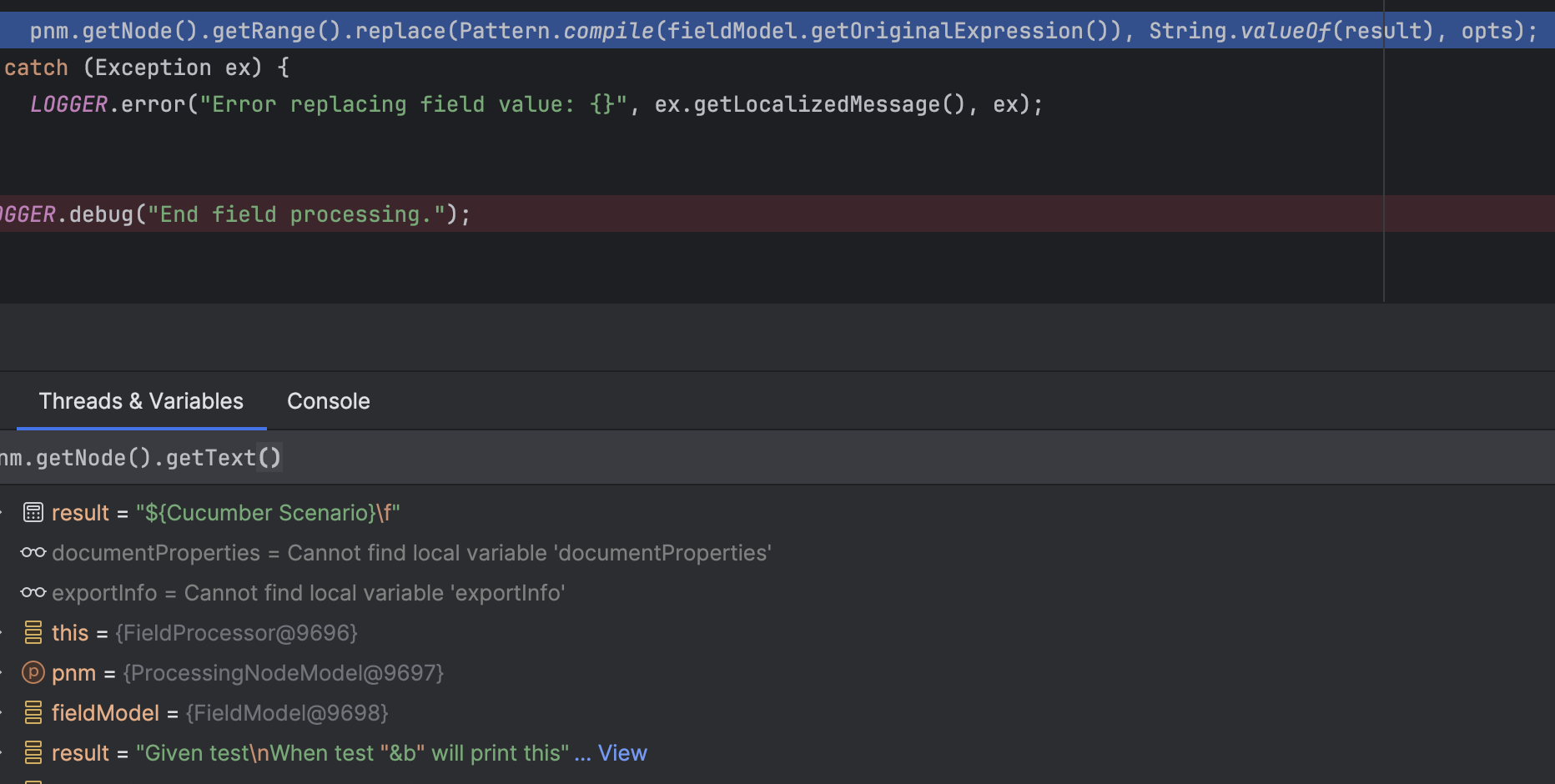Select the FieldProcessor@9696 value text

point(236,633)
